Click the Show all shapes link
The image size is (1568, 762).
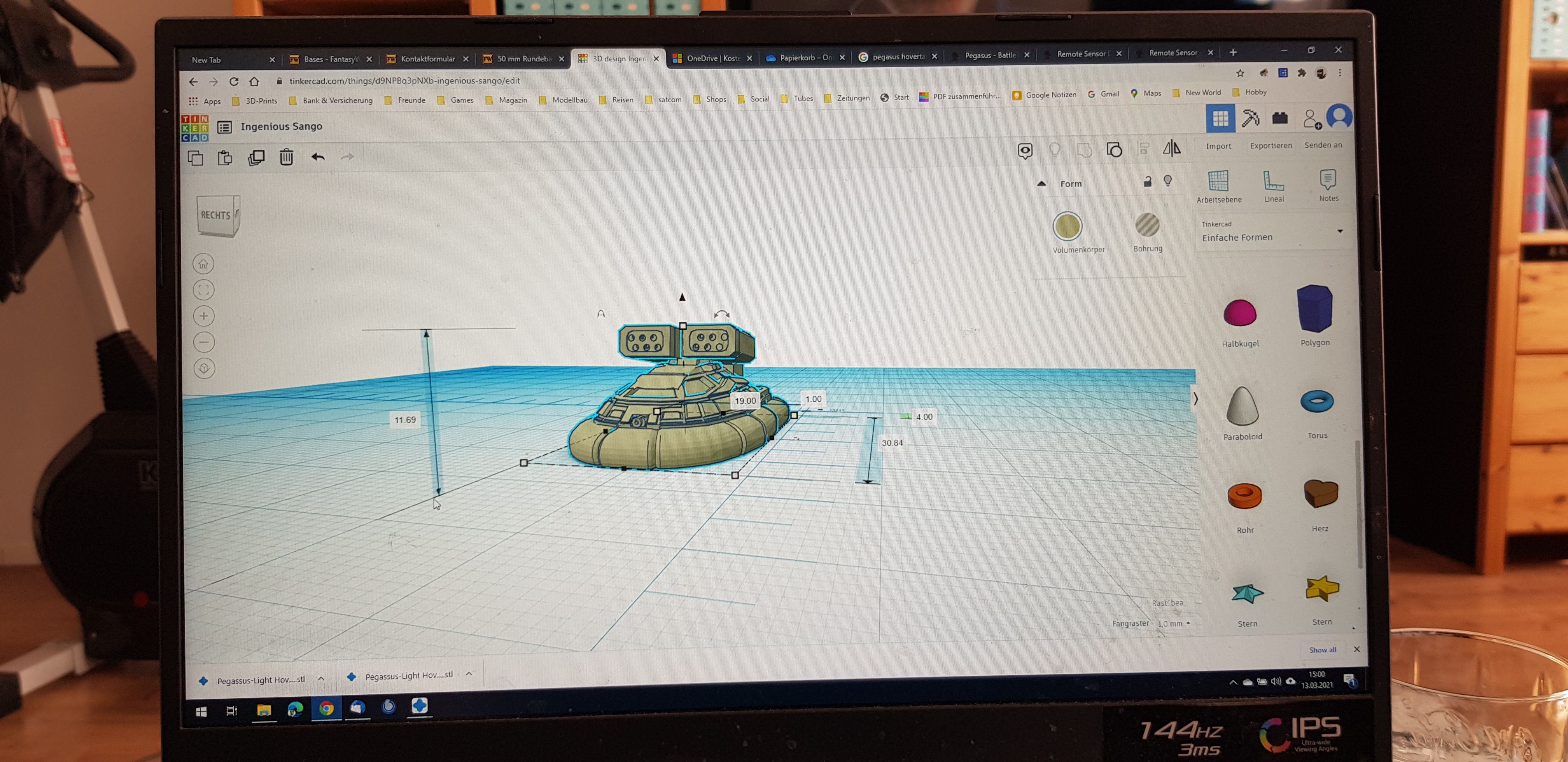point(1322,649)
